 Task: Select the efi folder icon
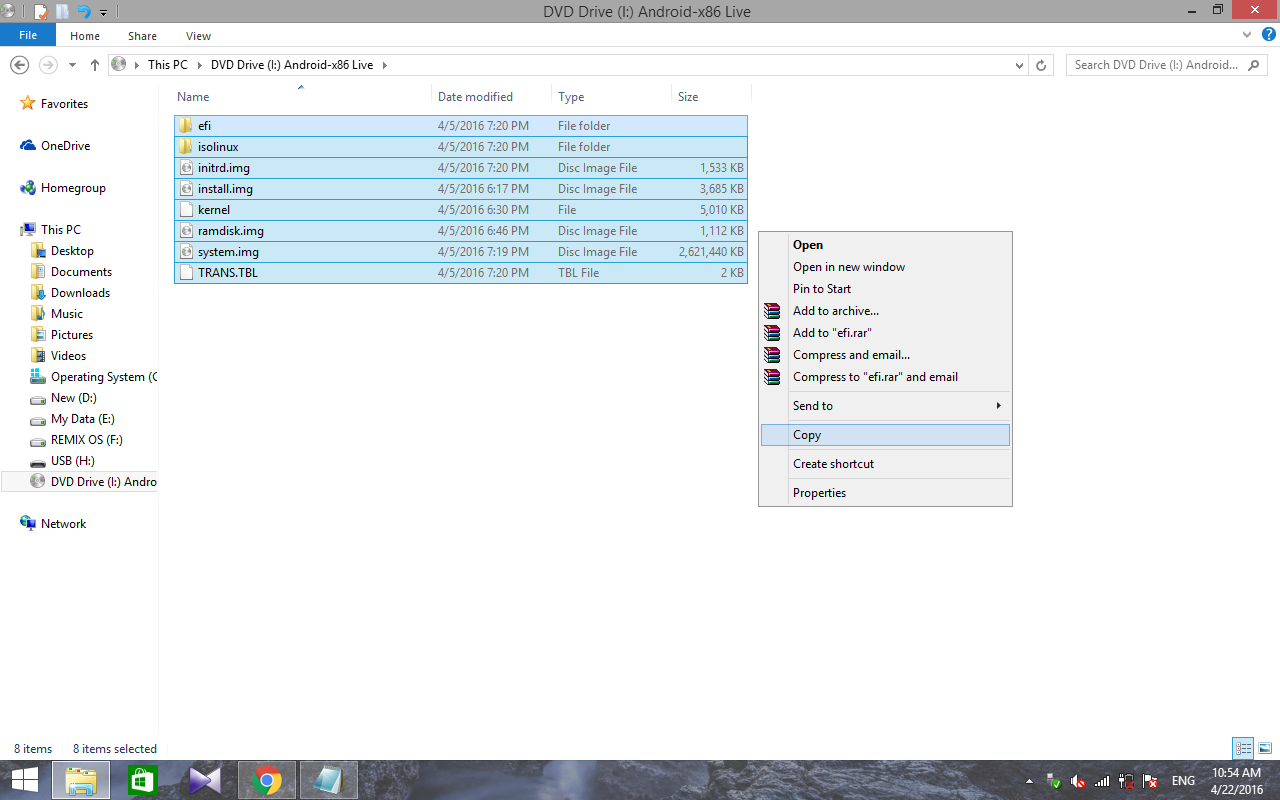186,126
